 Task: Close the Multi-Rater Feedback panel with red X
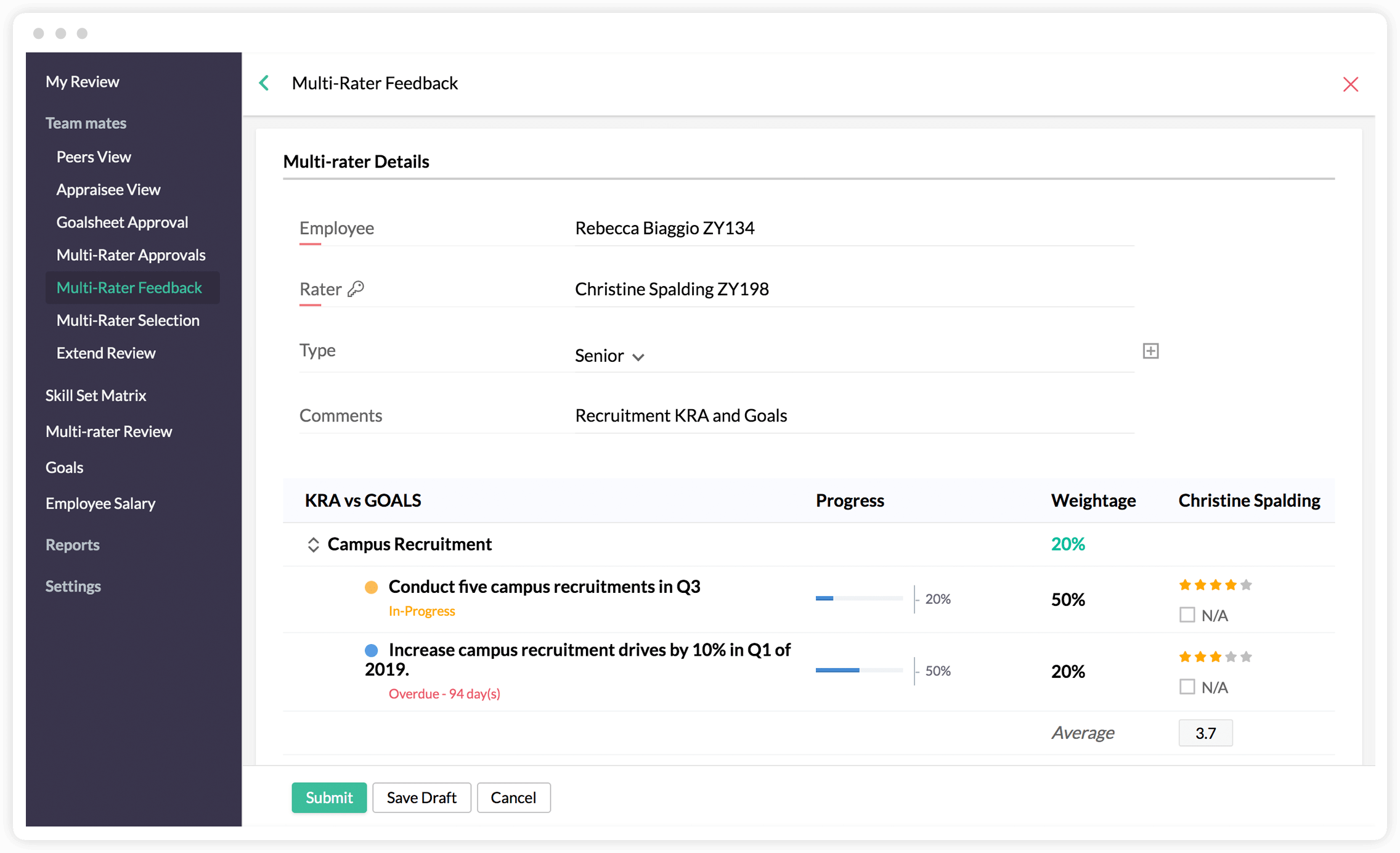coord(1350,84)
